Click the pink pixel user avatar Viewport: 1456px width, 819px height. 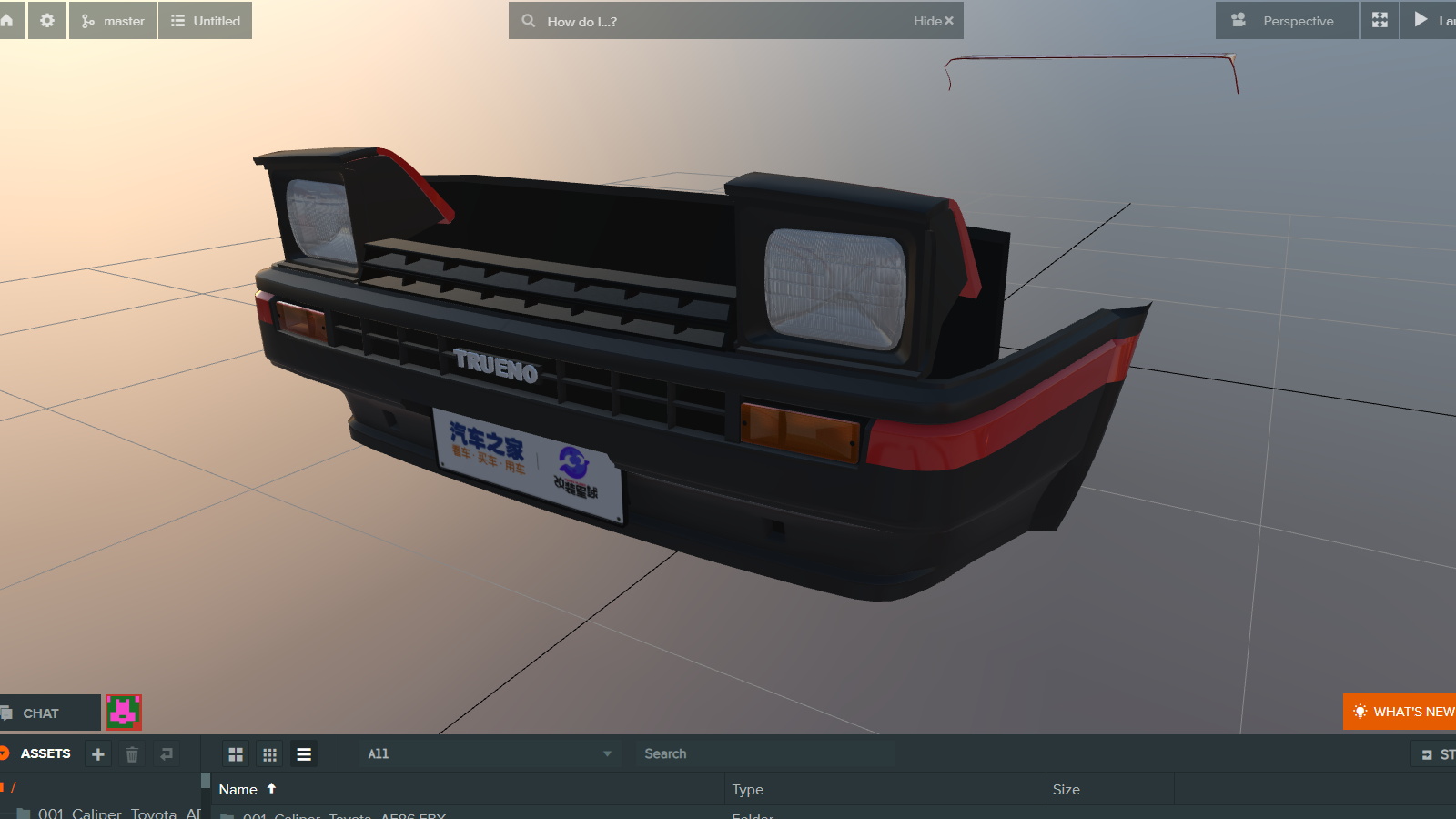123,713
